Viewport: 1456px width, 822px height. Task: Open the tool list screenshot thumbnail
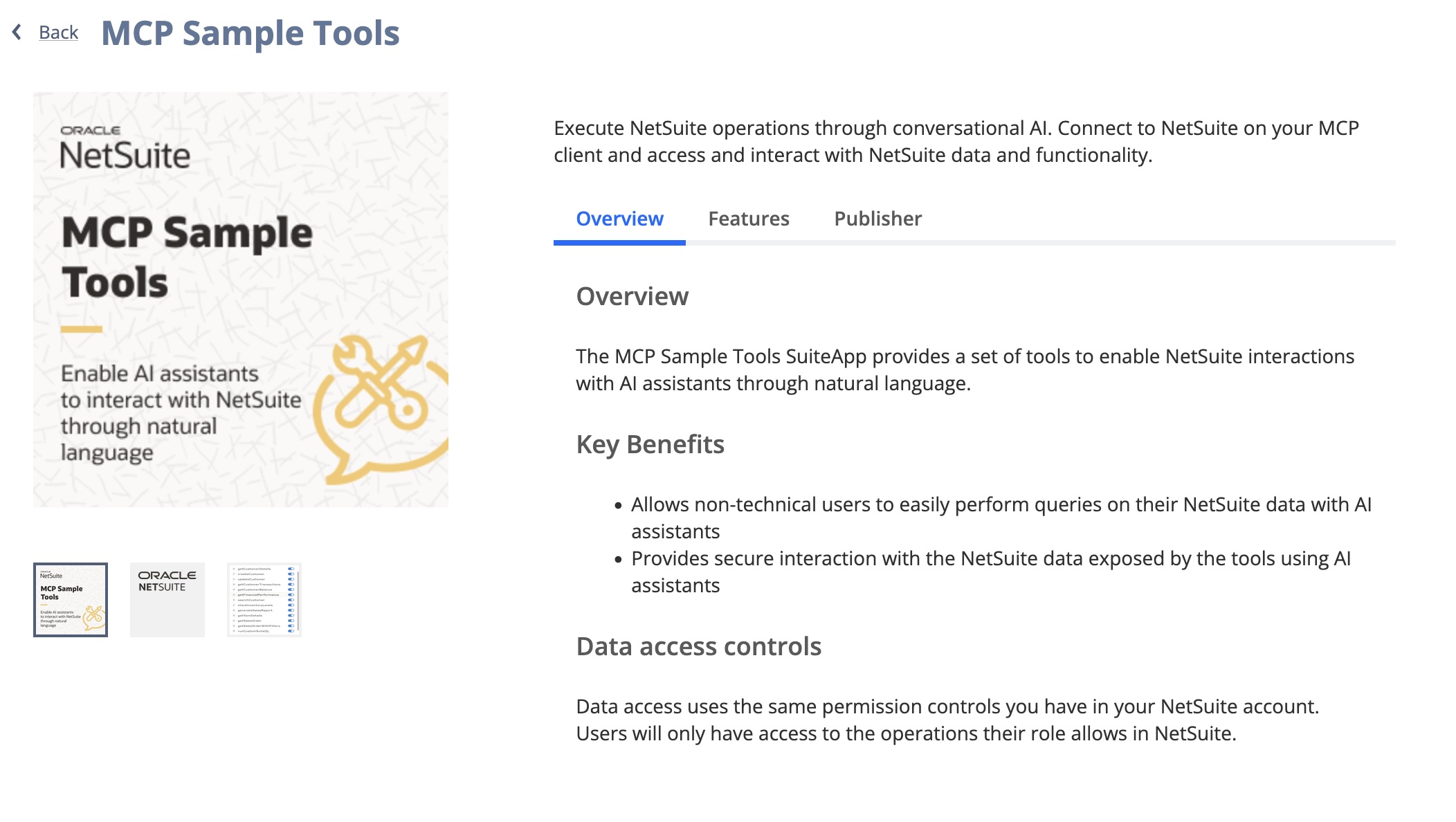click(264, 599)
